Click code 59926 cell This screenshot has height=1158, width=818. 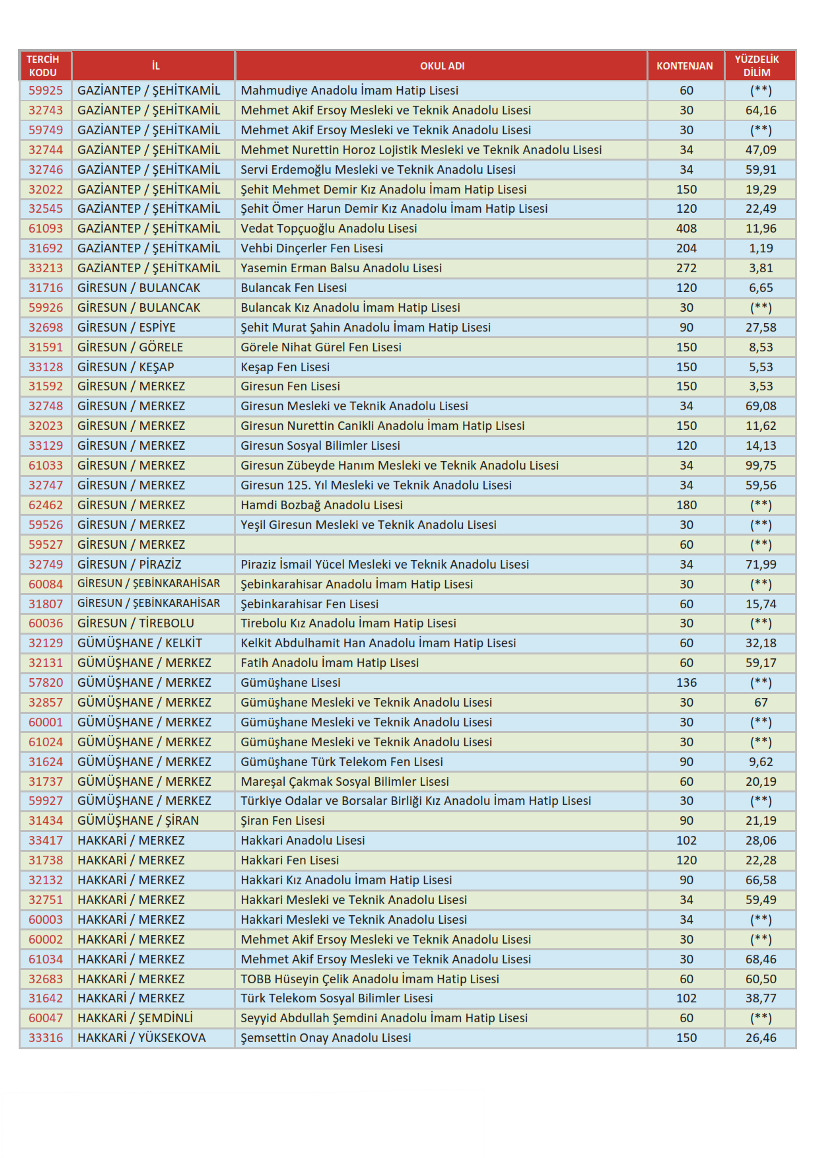pos(46,307)
